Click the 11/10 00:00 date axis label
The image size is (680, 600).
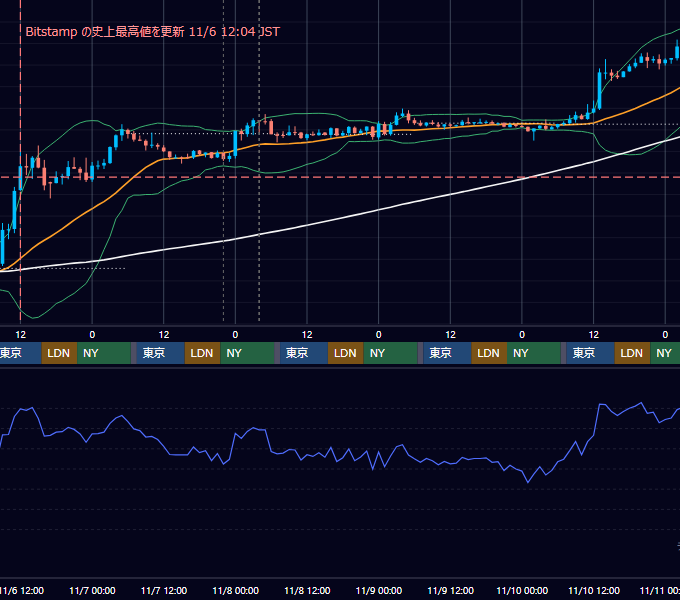(x=522, y=590)
